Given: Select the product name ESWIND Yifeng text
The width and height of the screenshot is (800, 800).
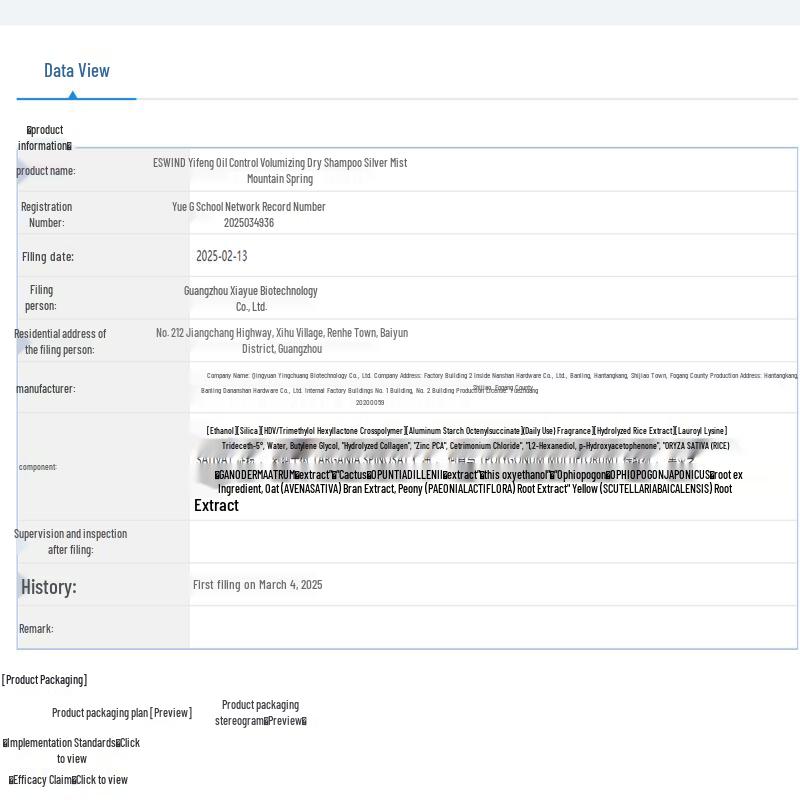Looking at the screenshot, I should pyautogui.click(x=280, y=170).
